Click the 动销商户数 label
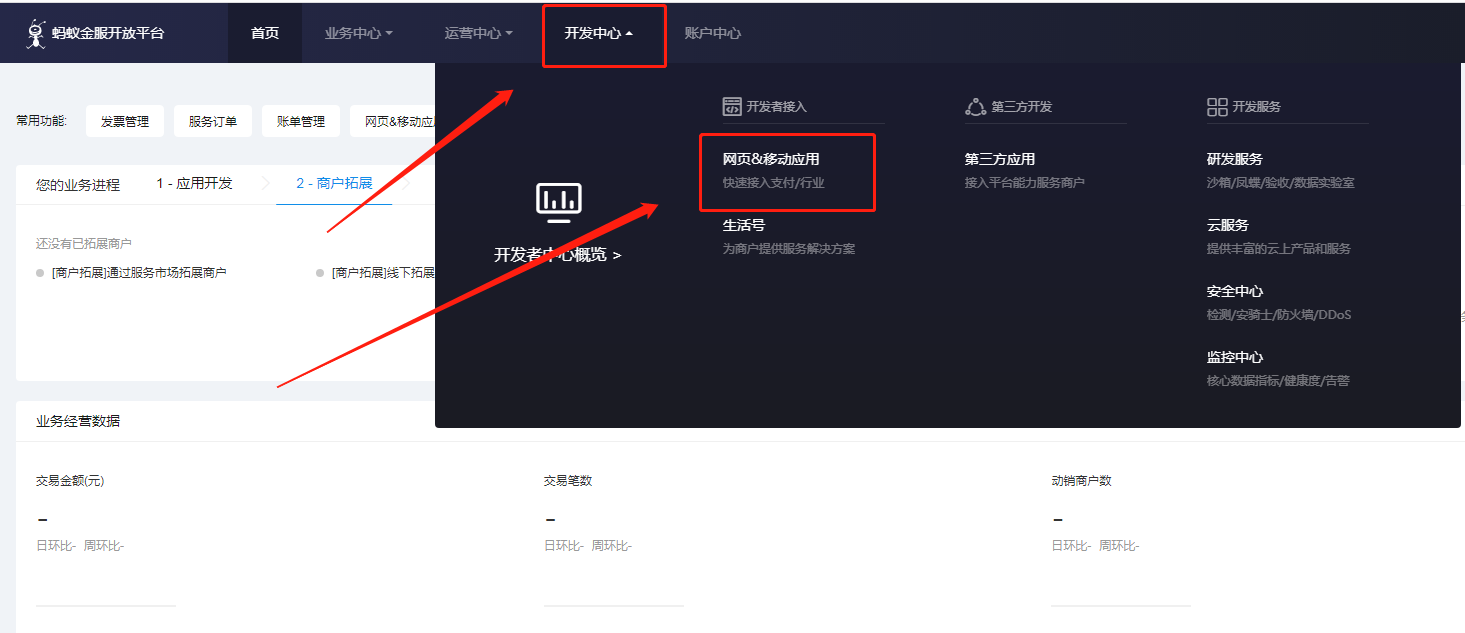1465x633 pixels. tap(1082, 481)
